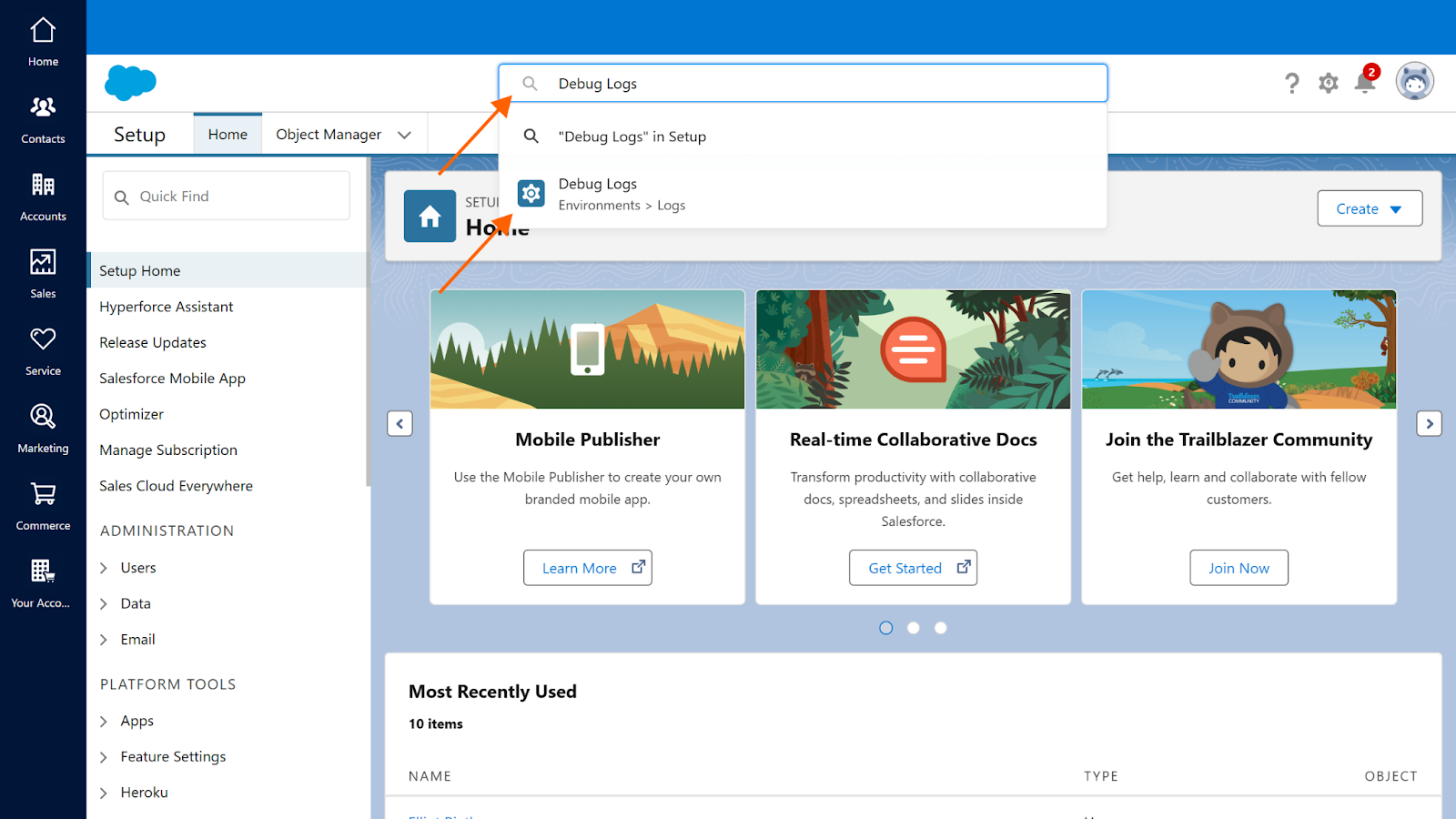The width and height of the screenshot is (1456, 819).
Task: Open the Commerce cart icon
Action: pyautogui.click(x=43, y=505)
